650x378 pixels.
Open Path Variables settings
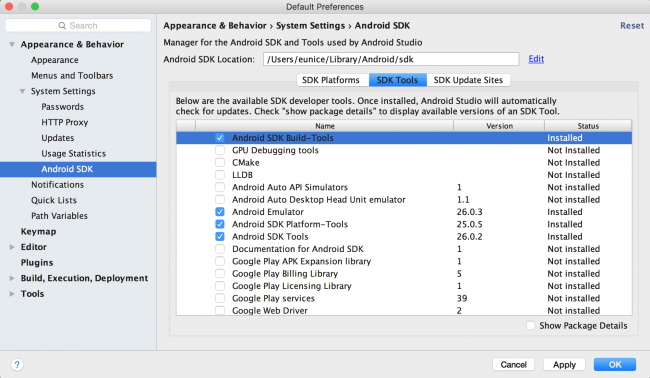(59, 216)
